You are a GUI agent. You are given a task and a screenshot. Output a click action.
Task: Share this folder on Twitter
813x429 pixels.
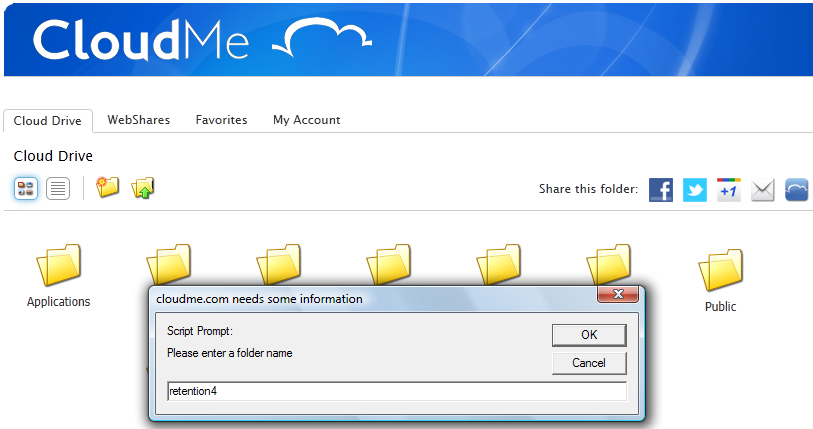point(695,190)
